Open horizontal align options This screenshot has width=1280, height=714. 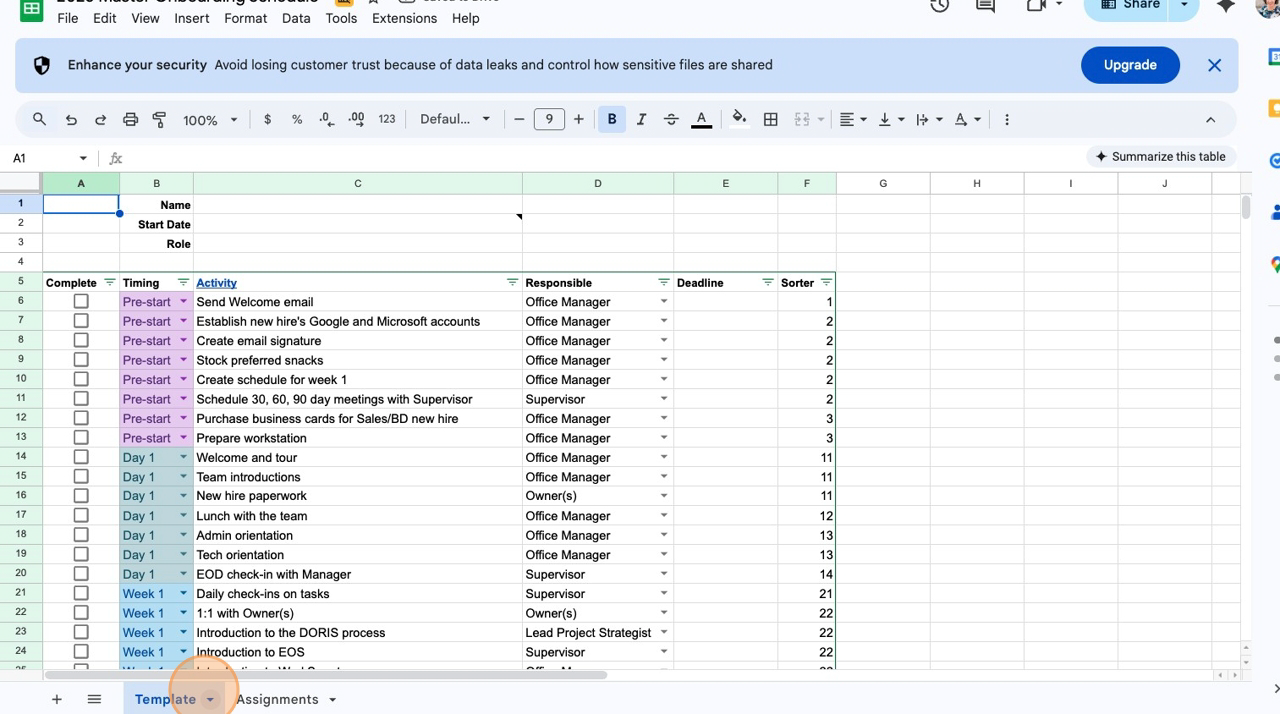click(x=853, y=119)
